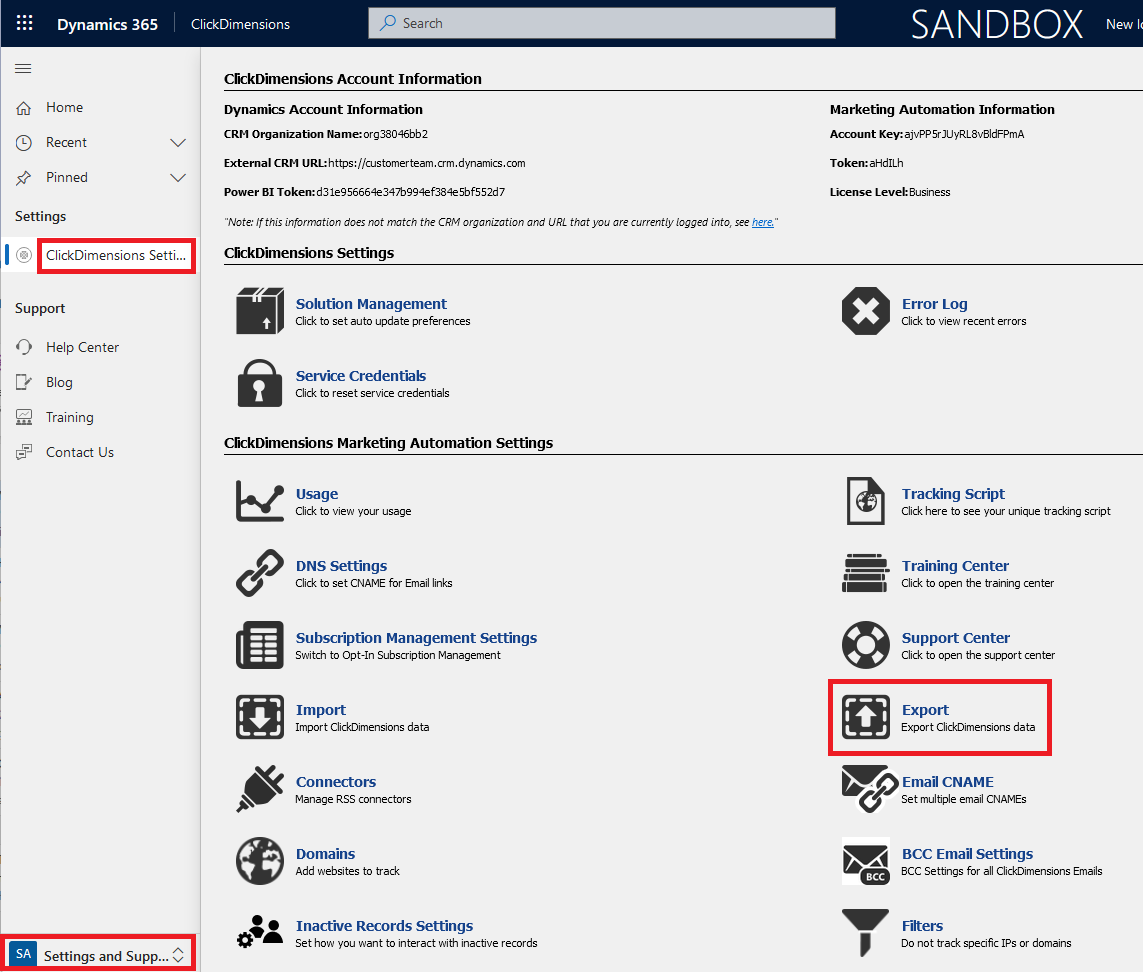
Task: Open the Usage link
Action: point(317,494)
